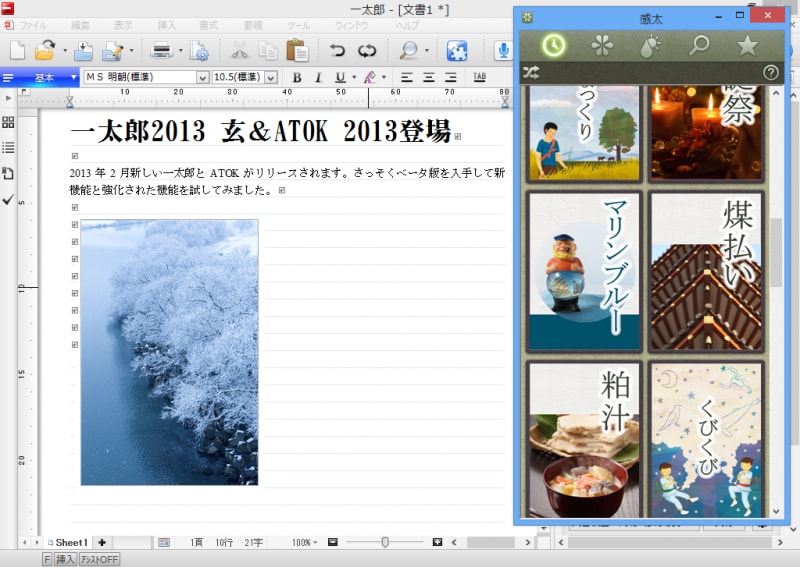Open the MS 明朝 font name dropdown
800x567 pixels.
[x=202, y=77]
